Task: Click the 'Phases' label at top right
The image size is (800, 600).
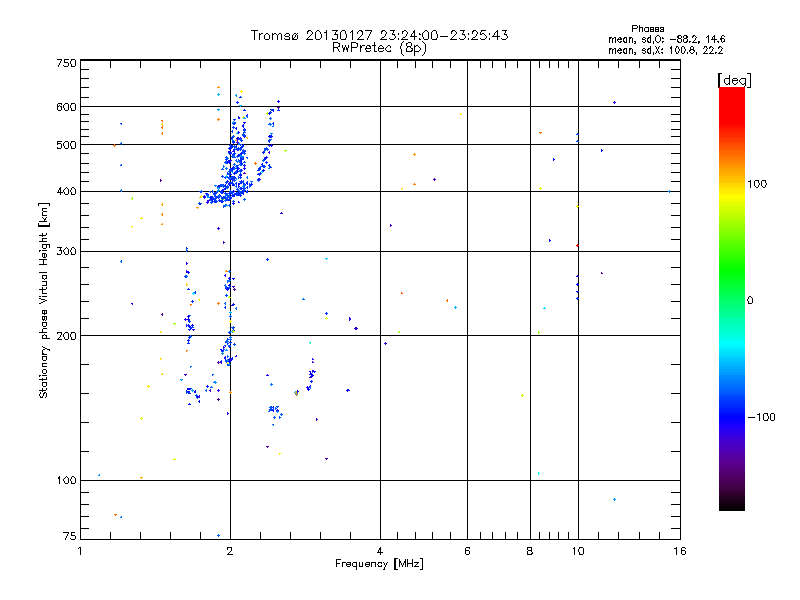Action: (x=647, y=29)
